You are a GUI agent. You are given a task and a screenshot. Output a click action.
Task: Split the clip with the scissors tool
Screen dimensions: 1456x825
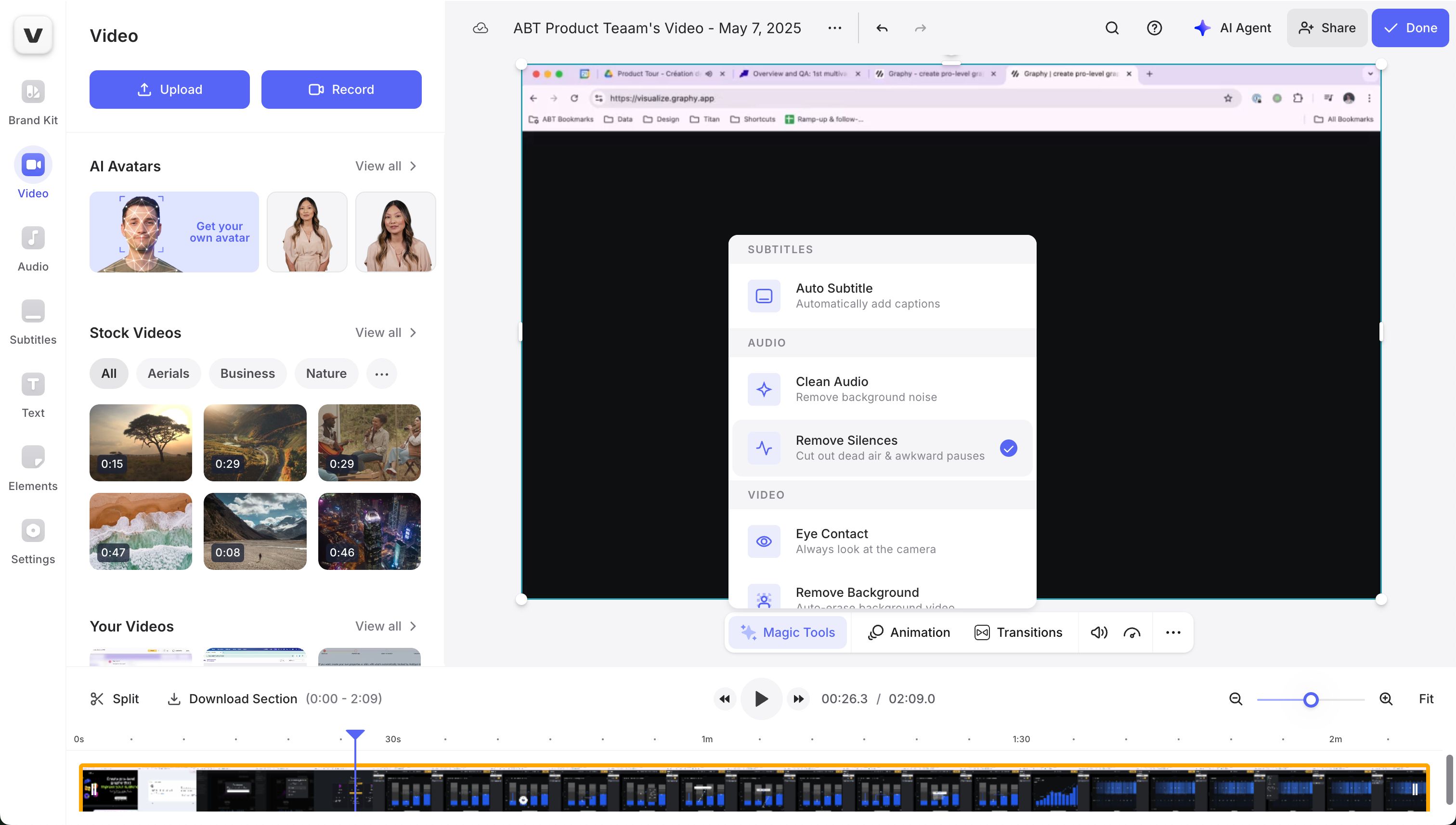pyautogui.click(x=114, y=698)
